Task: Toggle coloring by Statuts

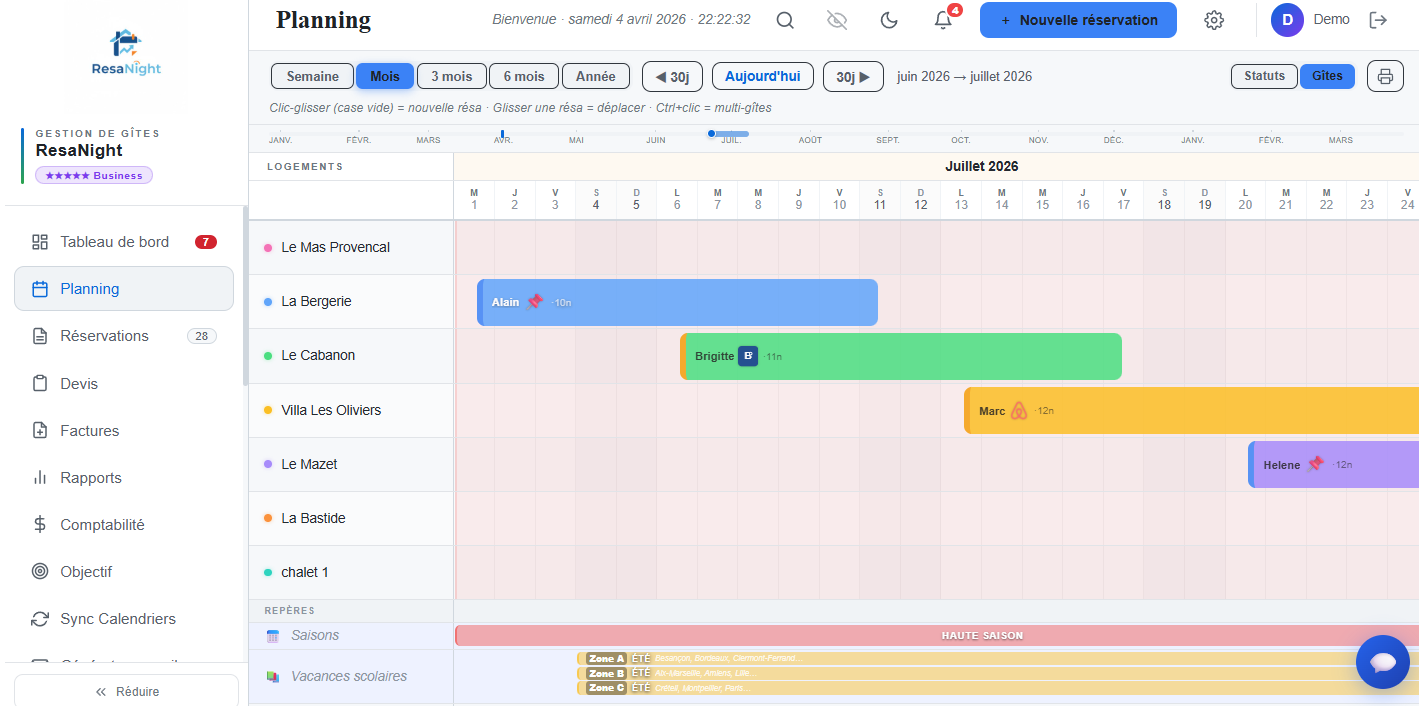Action: coord(1264,76)
